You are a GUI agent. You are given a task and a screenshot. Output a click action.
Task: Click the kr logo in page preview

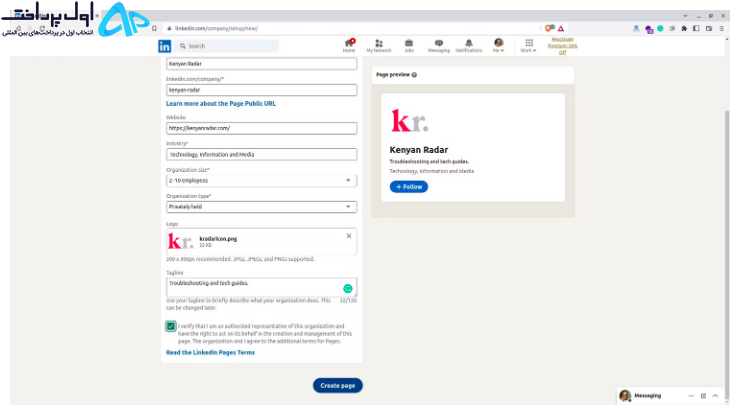pos(409,121)
